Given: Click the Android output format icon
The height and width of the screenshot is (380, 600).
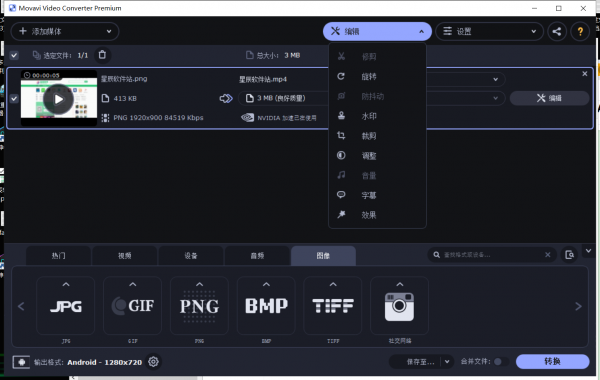Looking at the screenshot, I should click(21, 362).
